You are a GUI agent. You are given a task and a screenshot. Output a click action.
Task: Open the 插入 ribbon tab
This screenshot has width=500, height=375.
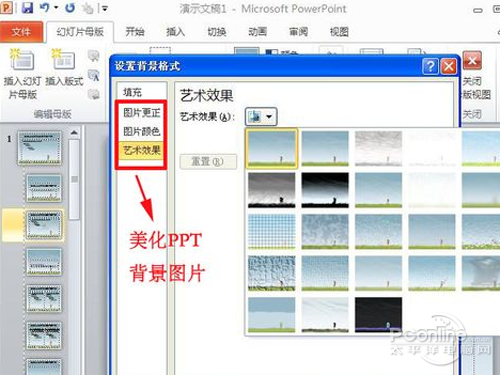pos(175,32)
